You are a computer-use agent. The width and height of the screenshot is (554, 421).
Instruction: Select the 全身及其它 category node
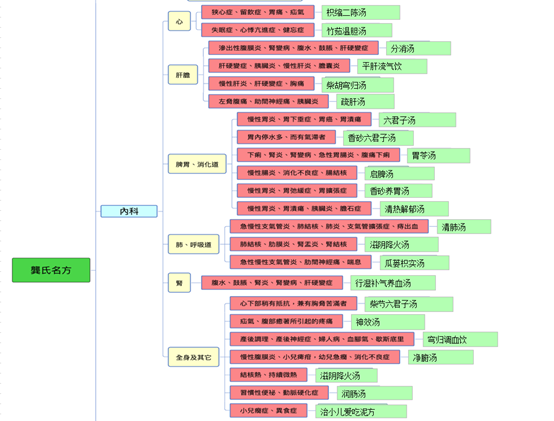click(x=194, y=357)
